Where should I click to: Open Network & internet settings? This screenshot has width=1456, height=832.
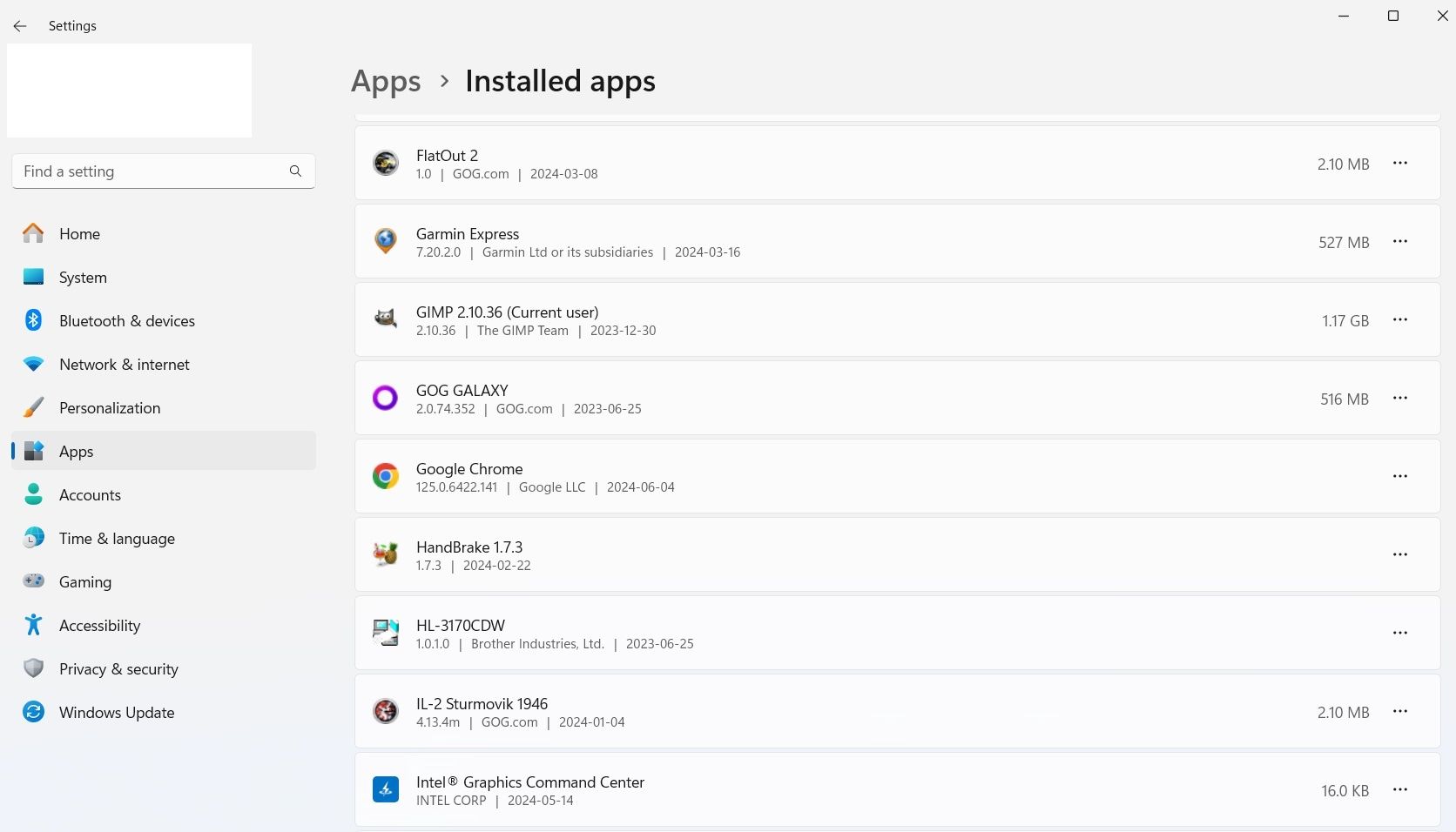[x=164, y=364]
